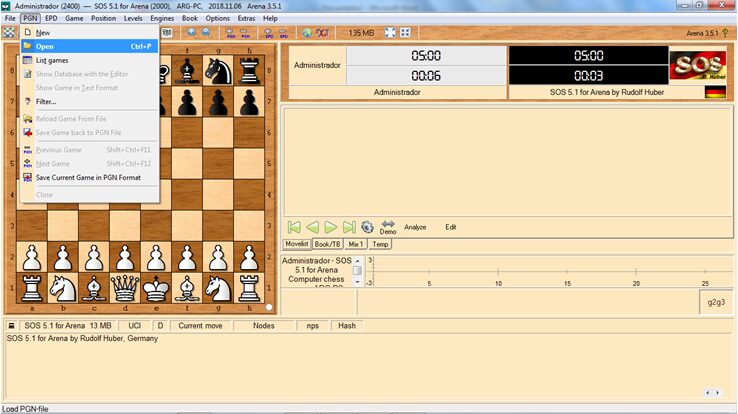738x414 pixels.
Task: Click the globe internet toolbar icon
Action: click(x=307, y=32)
